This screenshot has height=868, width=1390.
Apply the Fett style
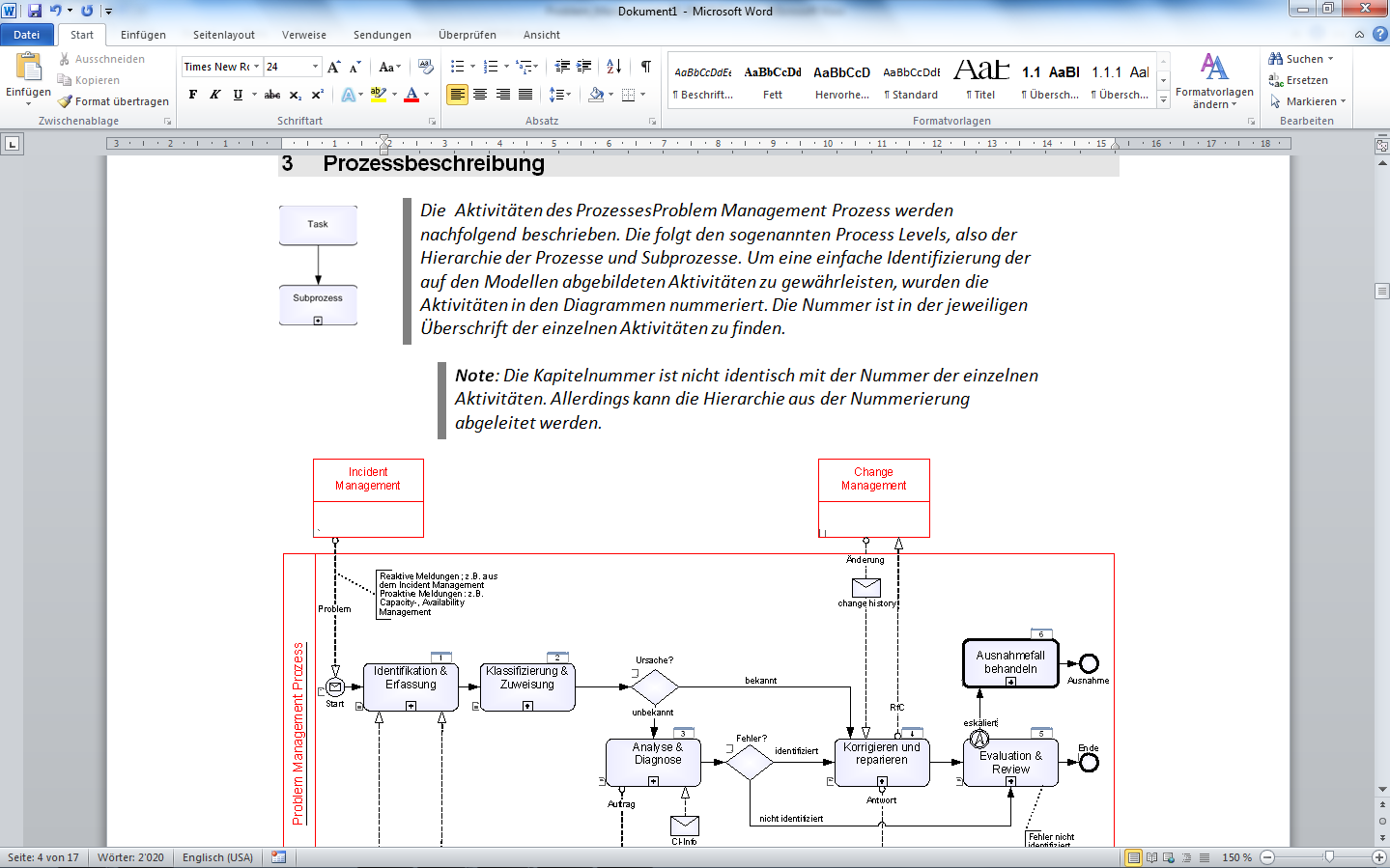773,82
